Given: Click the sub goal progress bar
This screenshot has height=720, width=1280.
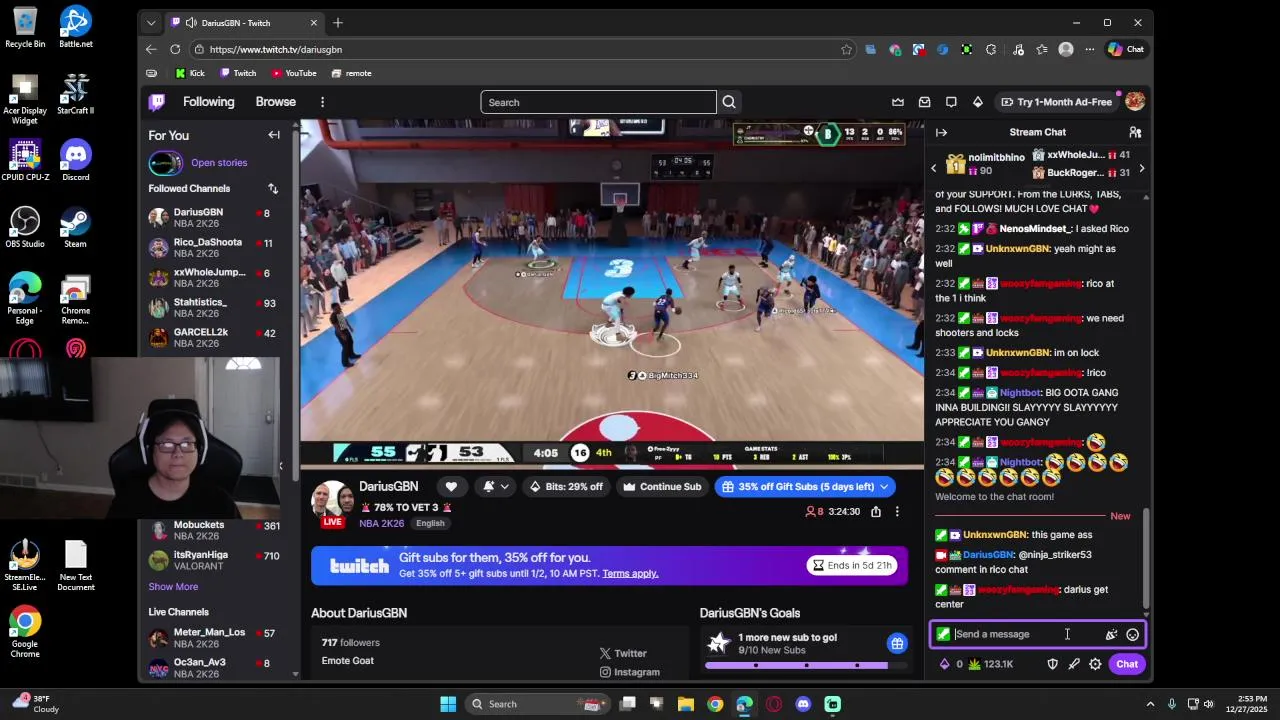Looking at the screenshot, I should click(805, 665).
